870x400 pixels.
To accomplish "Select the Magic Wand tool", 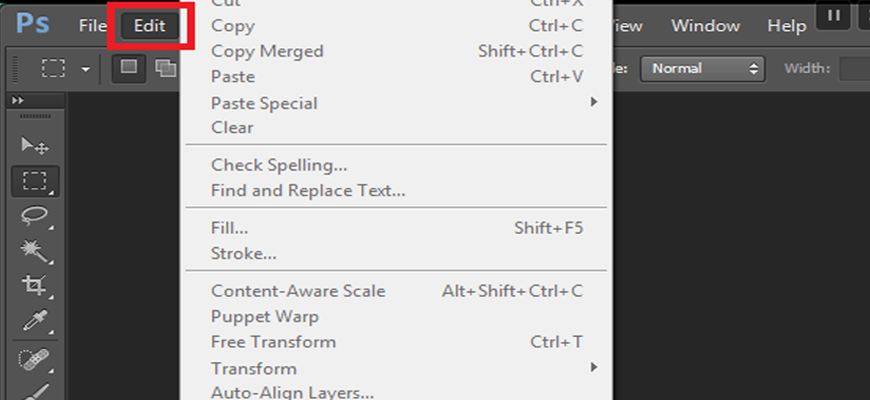I will pyautogui.click(x=35, y=251).
